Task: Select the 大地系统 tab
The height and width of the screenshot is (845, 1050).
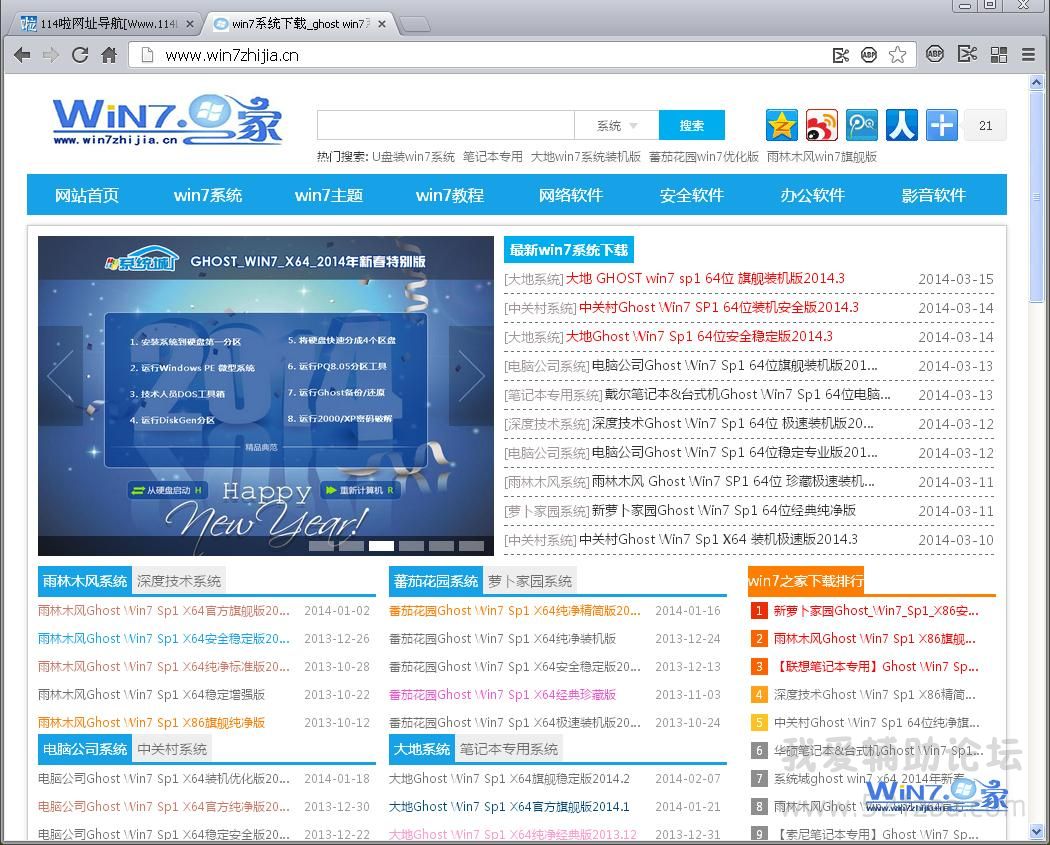Action: [422, 749]
